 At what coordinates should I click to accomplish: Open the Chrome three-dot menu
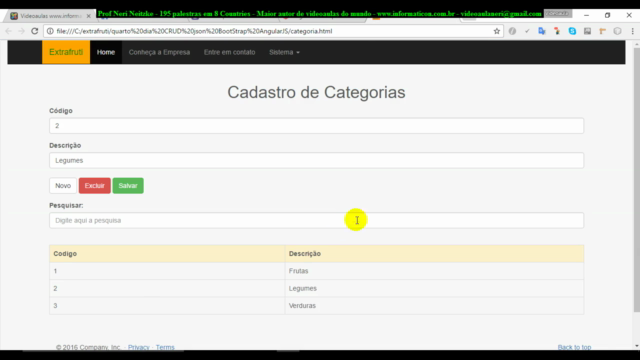coord(632,31)
